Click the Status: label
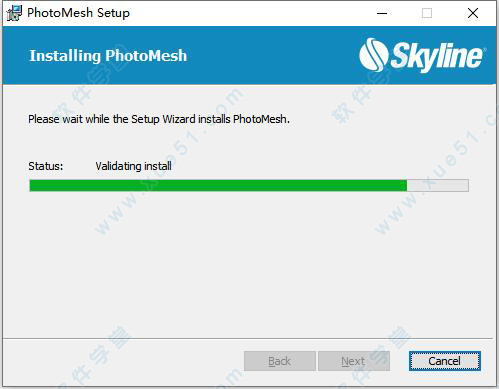Screen dimensions: 499x389 point(46,166)
